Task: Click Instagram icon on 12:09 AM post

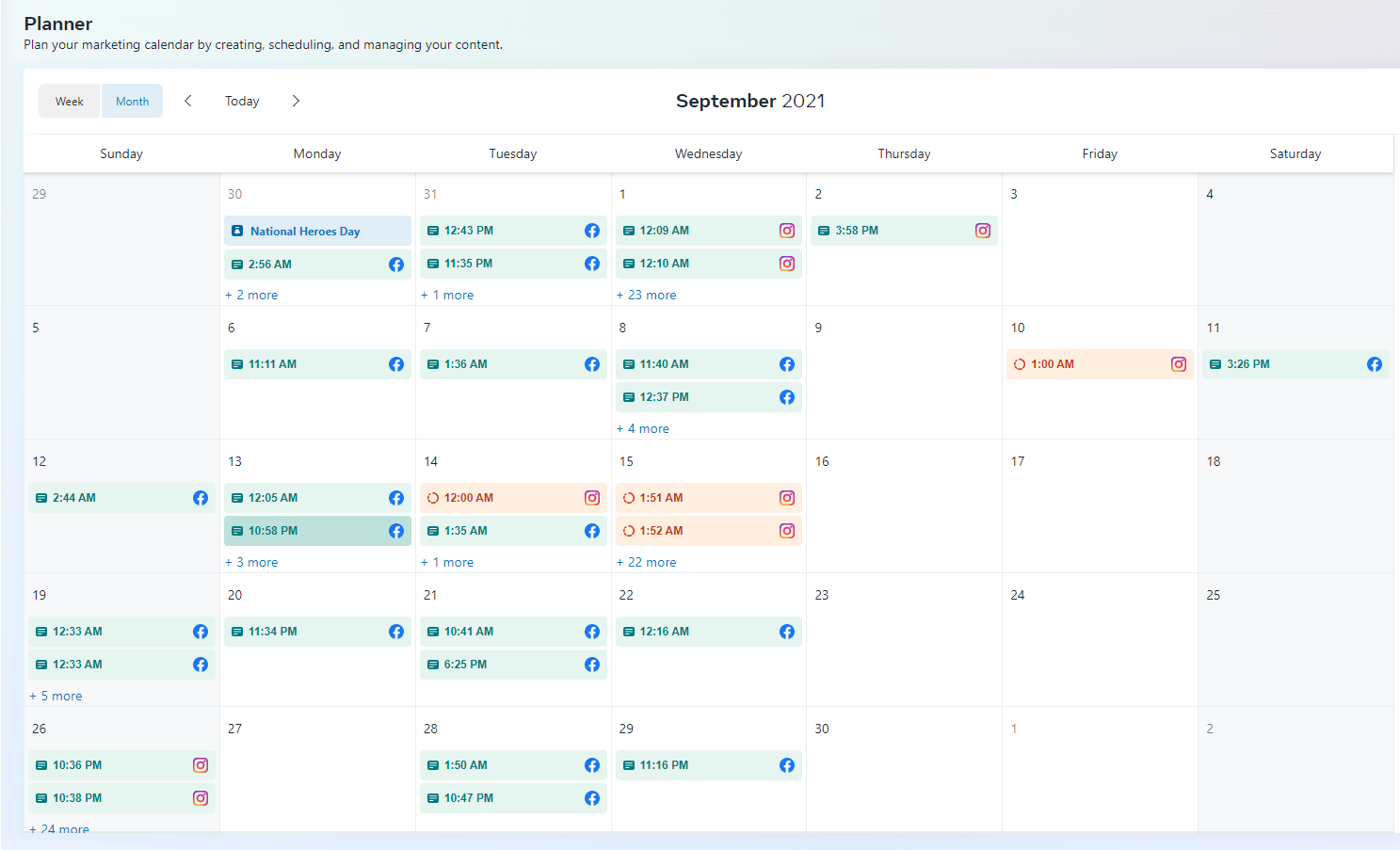Action: tap(787, 231)
